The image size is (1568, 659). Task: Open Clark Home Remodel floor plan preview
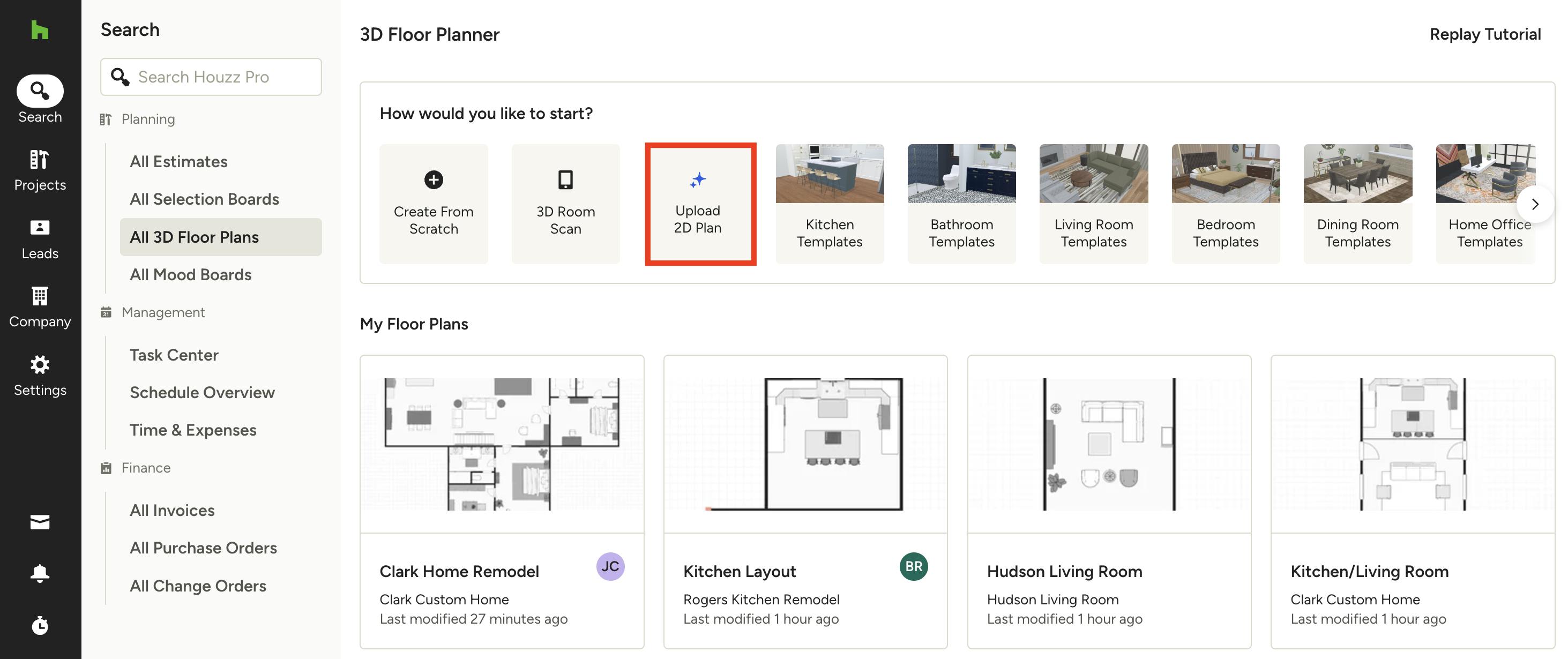click(x=502, y=444)
